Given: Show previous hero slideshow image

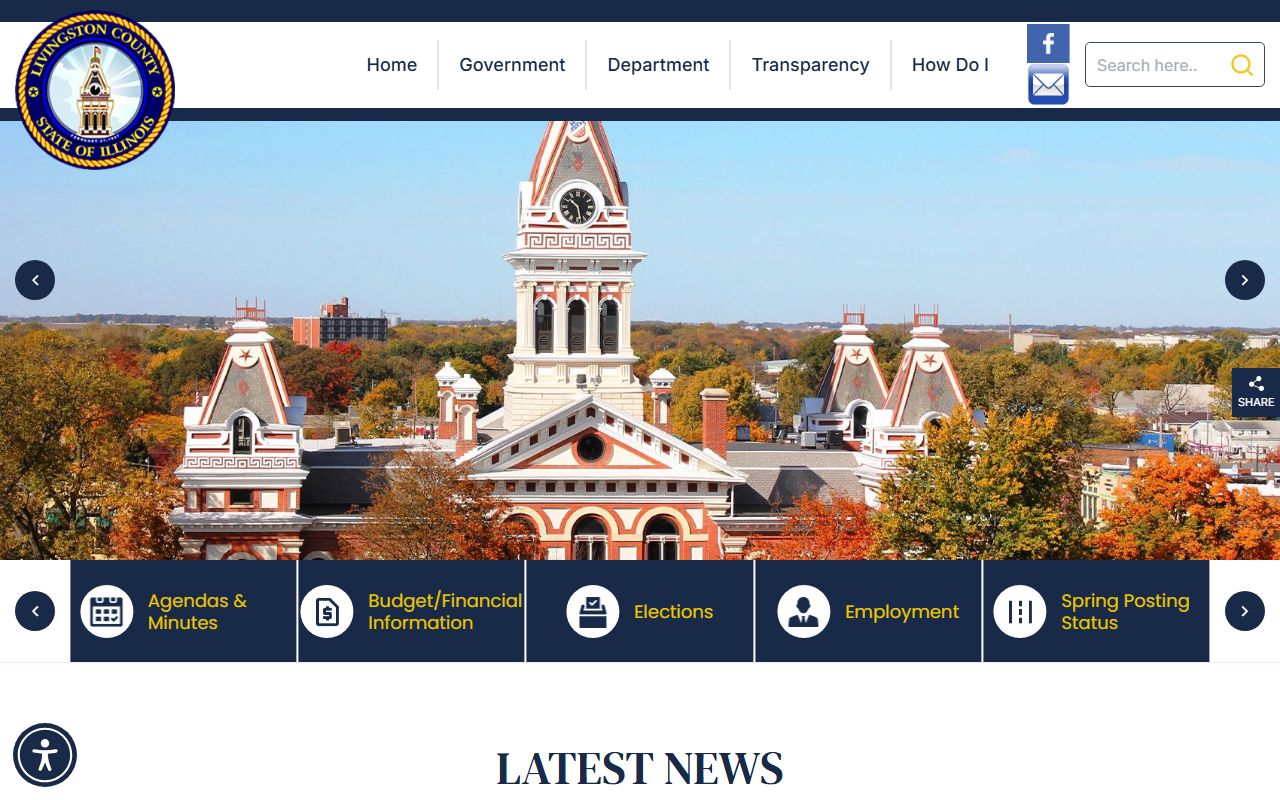Looking at the screenshot, I should click(x=35, y=280).
